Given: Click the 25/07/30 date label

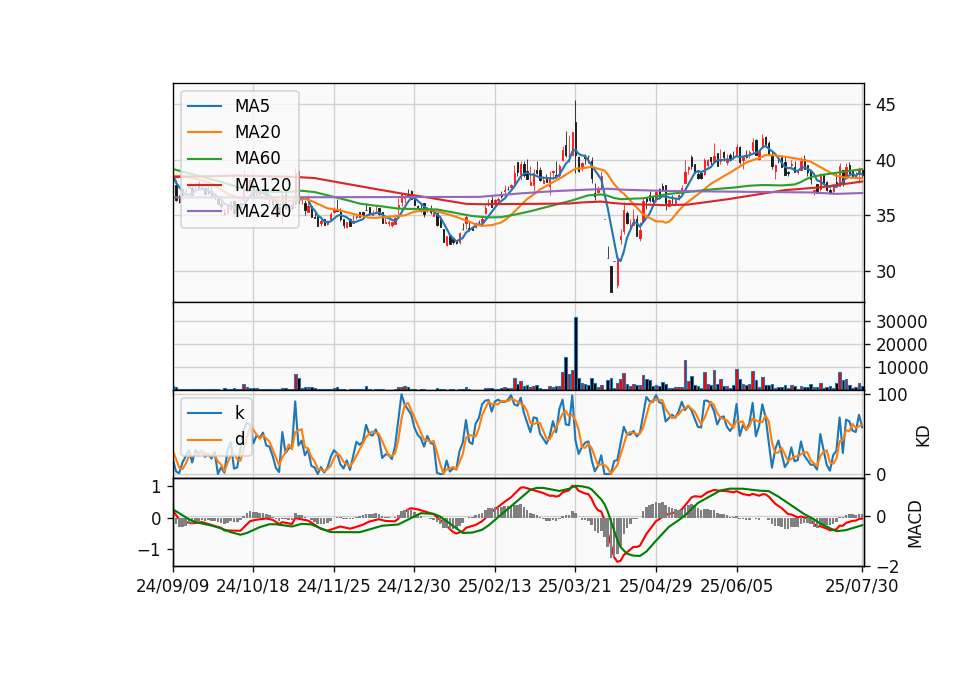Looking at the screenshot, I should (862, 586).
